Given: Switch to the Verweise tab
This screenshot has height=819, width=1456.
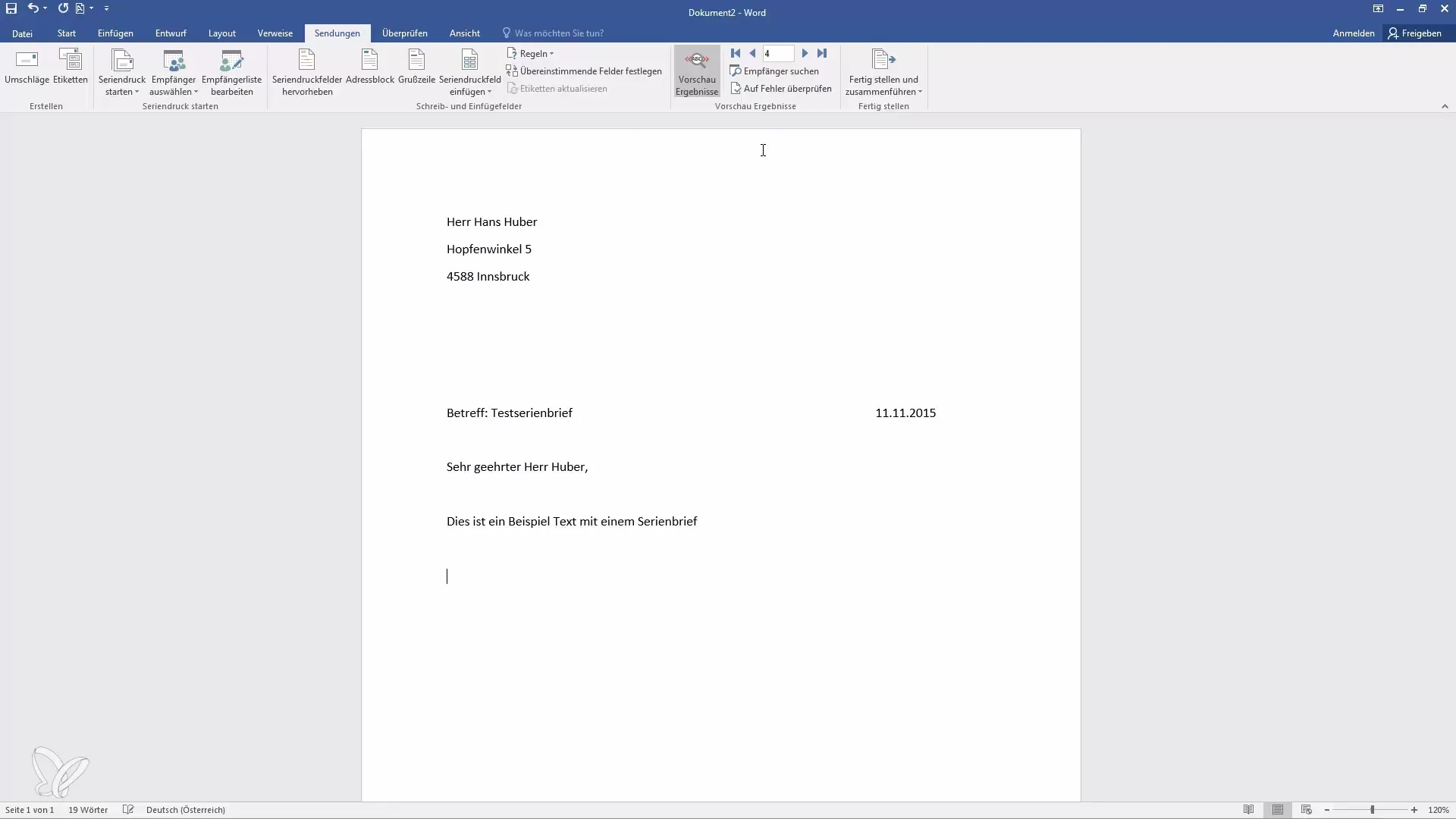Looking at the screenshot, I should pos(275,33).
